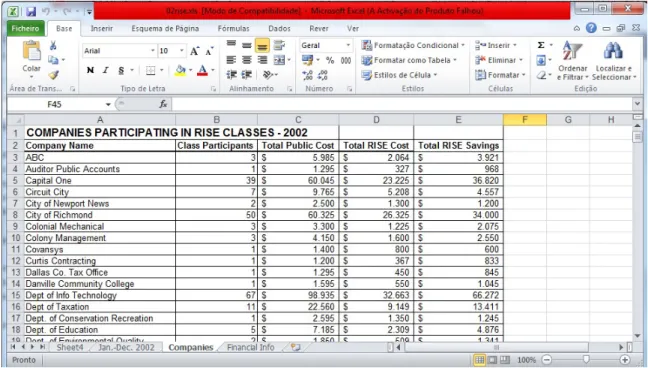
Task: Click the Decrease decimal places icon
Action: click(x=322, y=75)
